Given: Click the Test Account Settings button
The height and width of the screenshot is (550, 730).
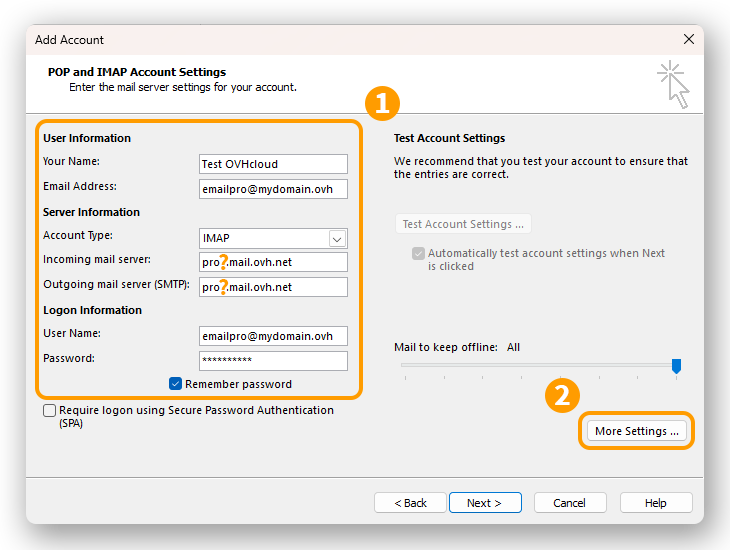Looking at the screenshot, I should coord(463,224).
